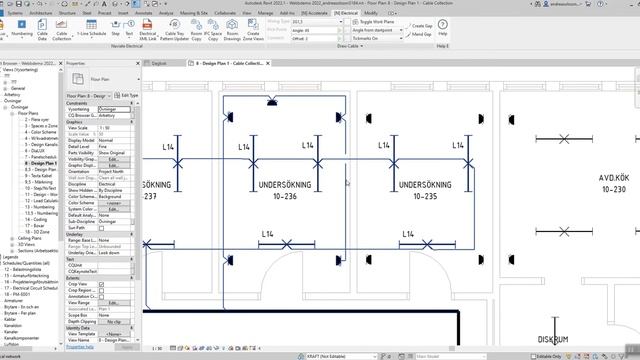Open the KRAFT (Not Editable) workset dropdown
640x360 pixels.
coord(341,356)
